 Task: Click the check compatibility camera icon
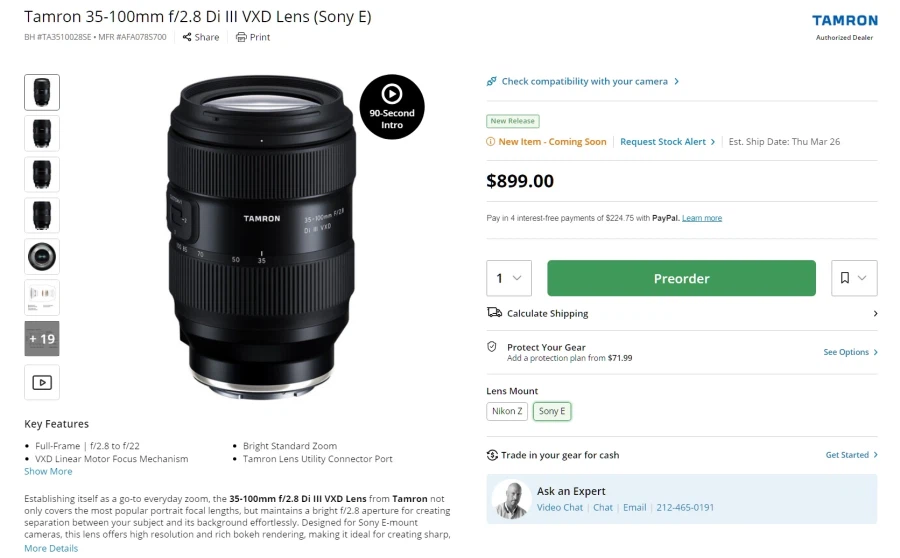tap(492, 82)
